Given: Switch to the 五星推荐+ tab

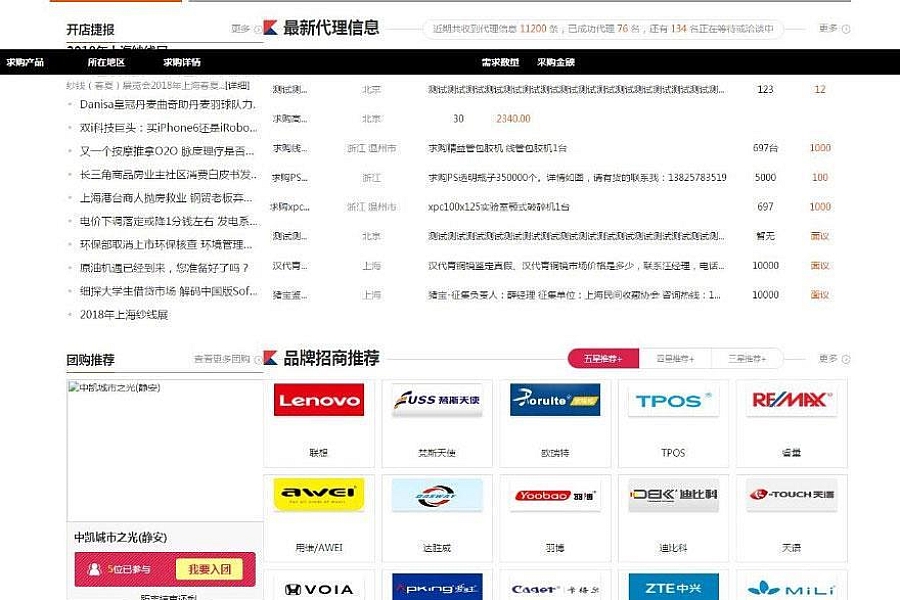Looking at the screenshot, I should pyautogui.click(x=603, y=359).
